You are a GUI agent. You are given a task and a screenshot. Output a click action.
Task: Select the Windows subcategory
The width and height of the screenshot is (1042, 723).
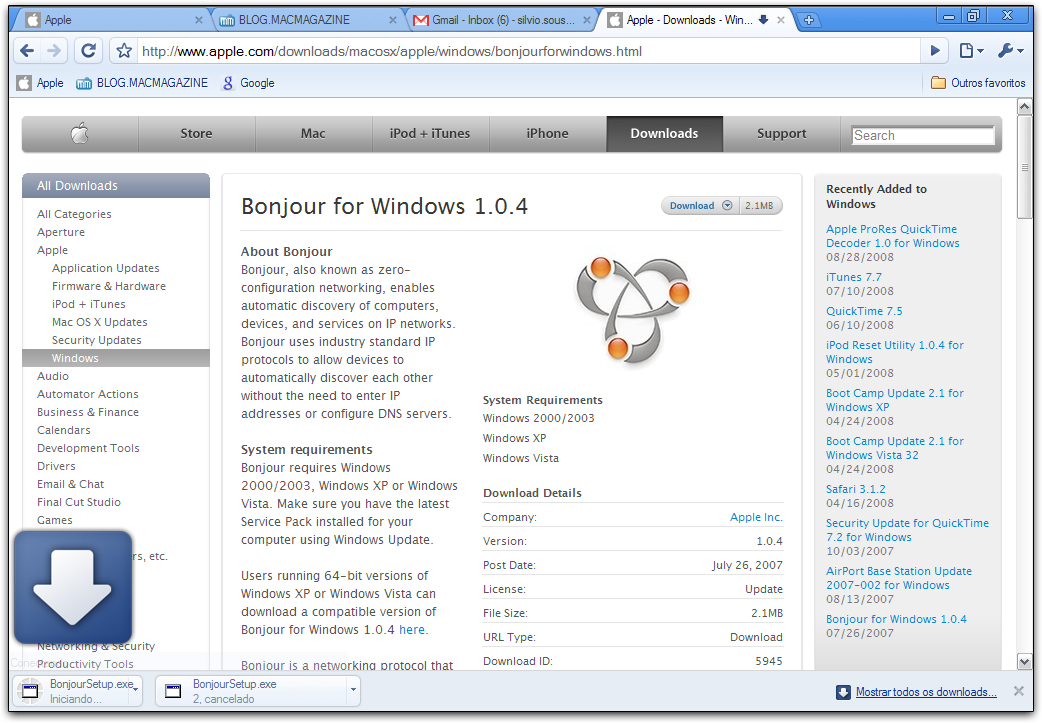pyautogui.click(x=116, y=358)
